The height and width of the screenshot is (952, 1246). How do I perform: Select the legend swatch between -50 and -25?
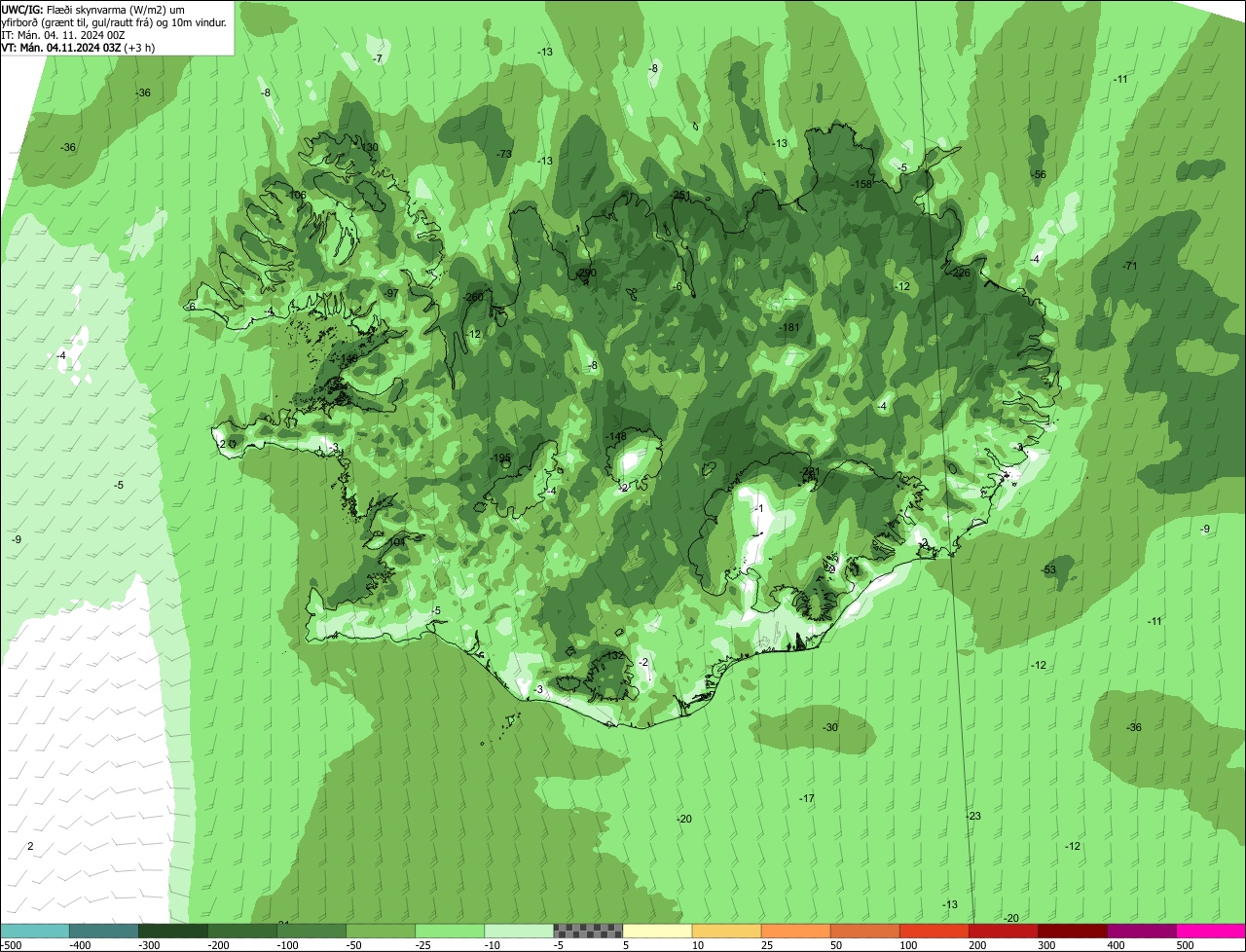[381, 931]
